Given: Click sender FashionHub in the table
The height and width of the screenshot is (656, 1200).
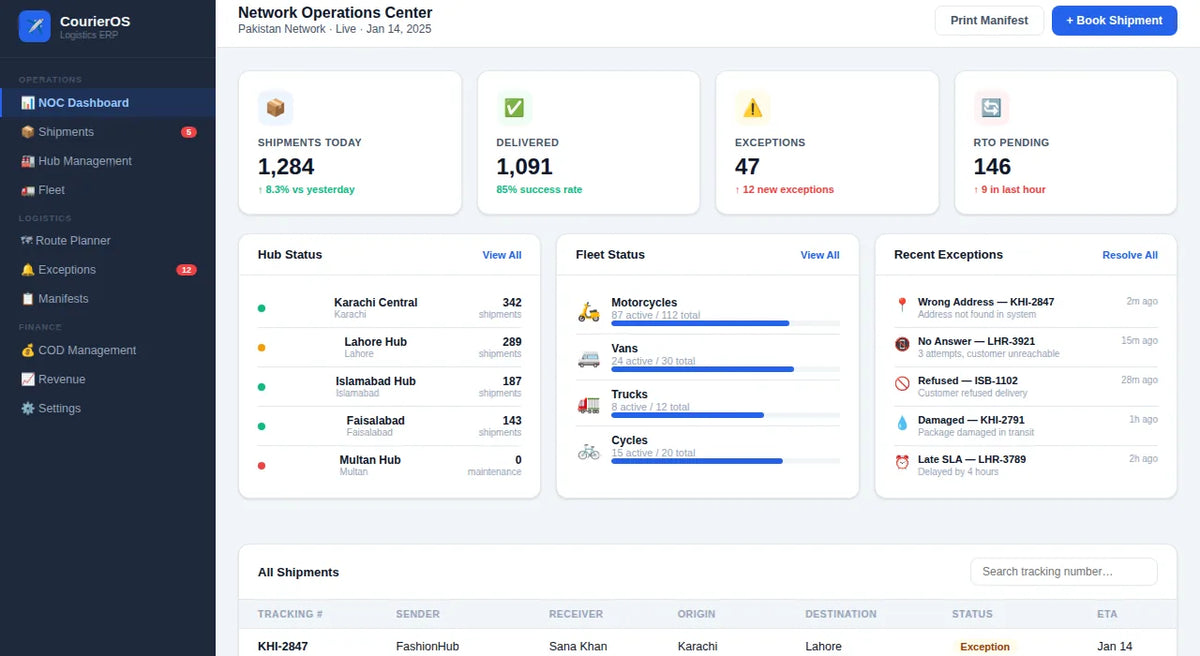Looking at the screenshot, I should (x=428, y=647).
